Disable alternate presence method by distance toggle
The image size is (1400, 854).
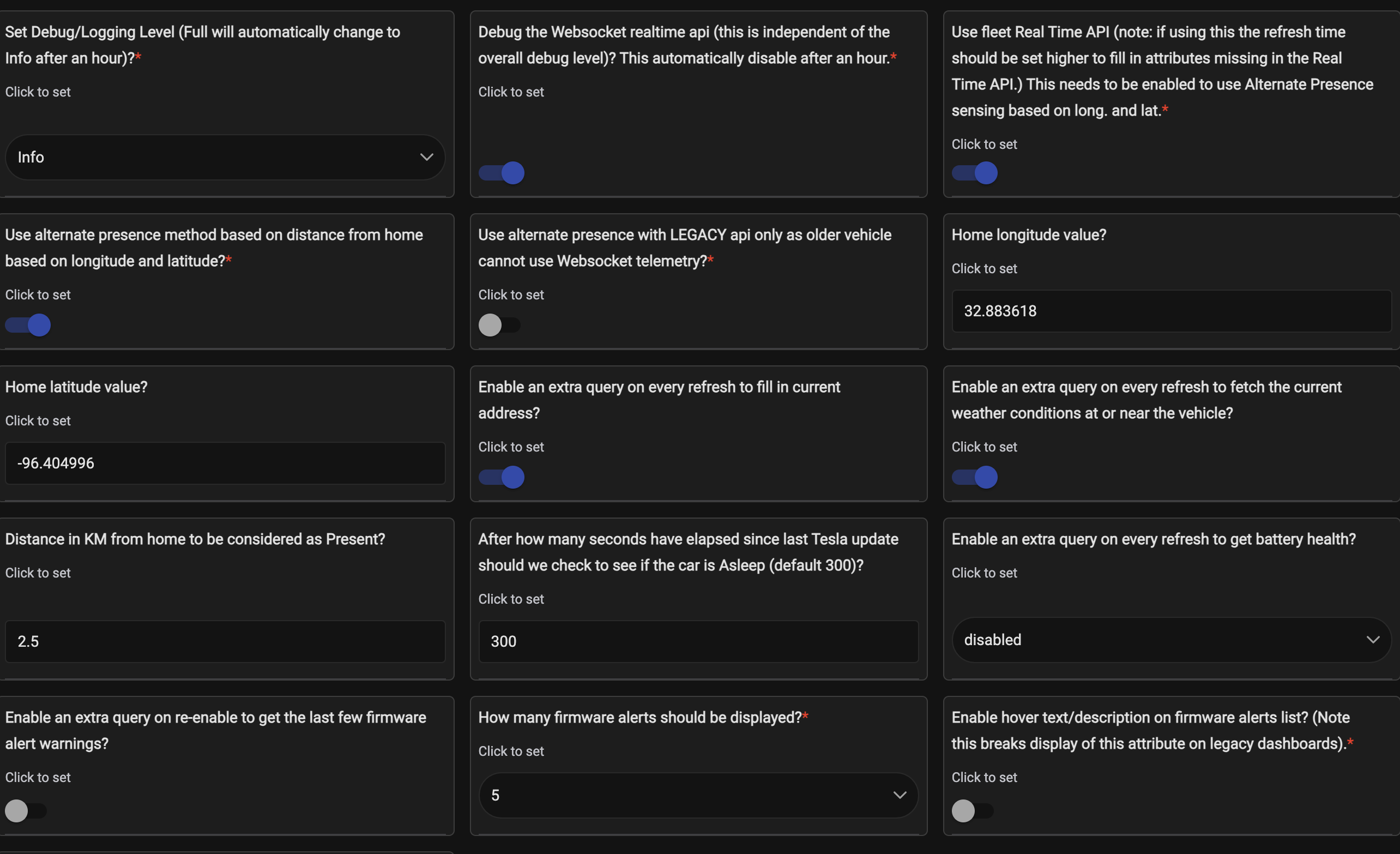tap(28, 325)
